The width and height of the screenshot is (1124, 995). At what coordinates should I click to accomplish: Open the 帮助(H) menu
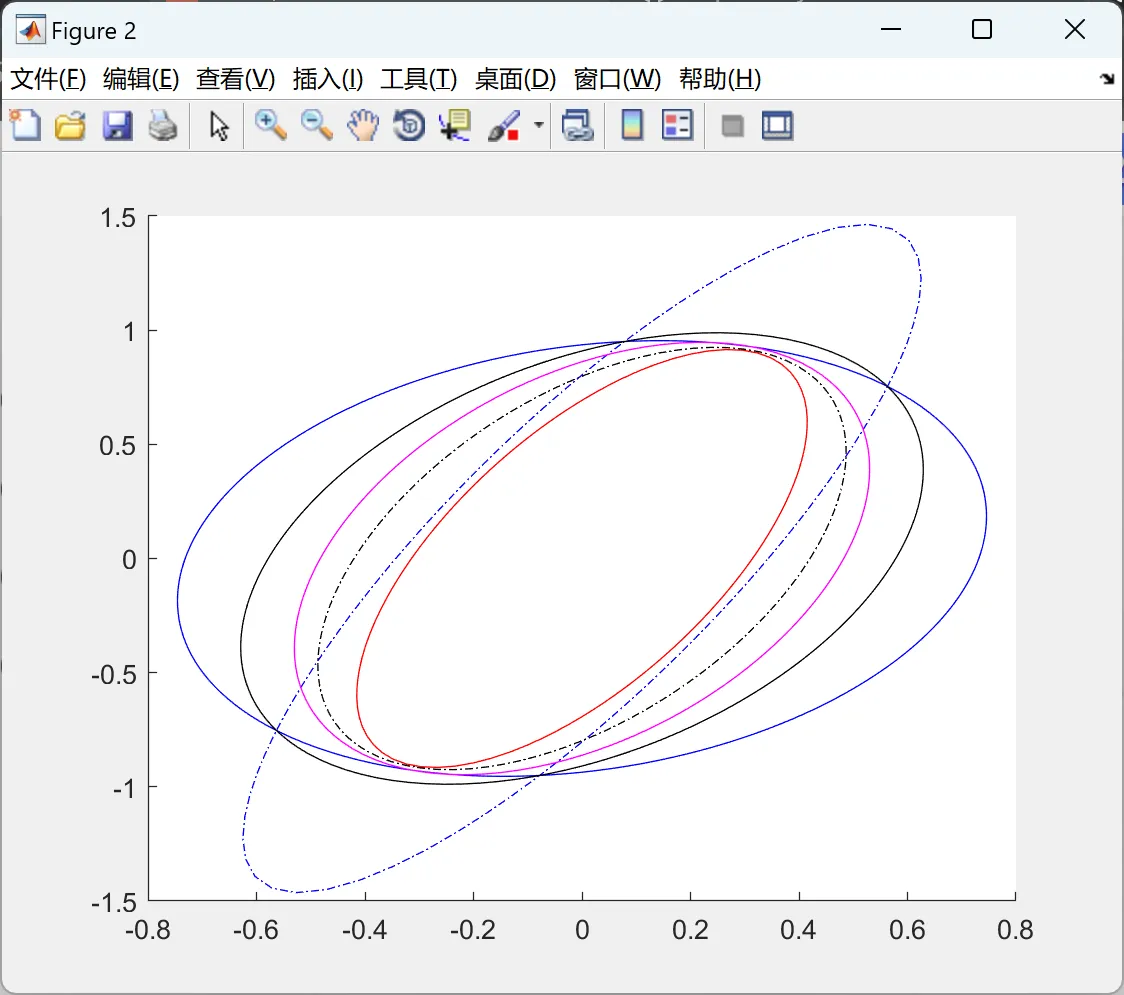(720, 79)
